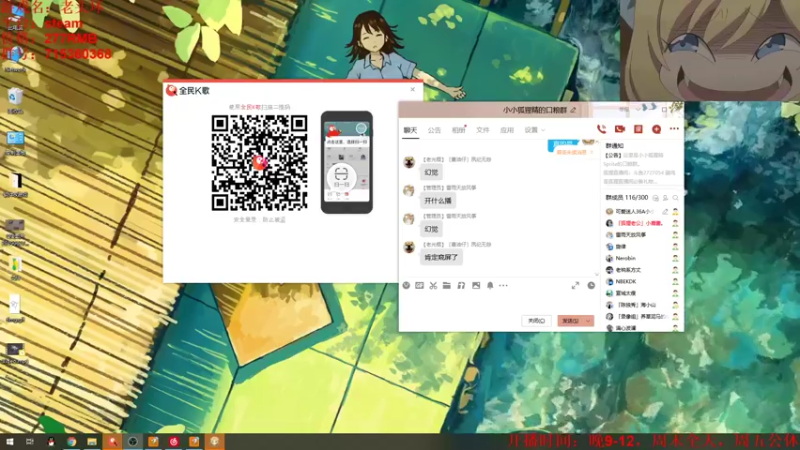Open the GIF sticker button in chat toolbar
Viewport: 800px width, 450px height.
point(419,286)
